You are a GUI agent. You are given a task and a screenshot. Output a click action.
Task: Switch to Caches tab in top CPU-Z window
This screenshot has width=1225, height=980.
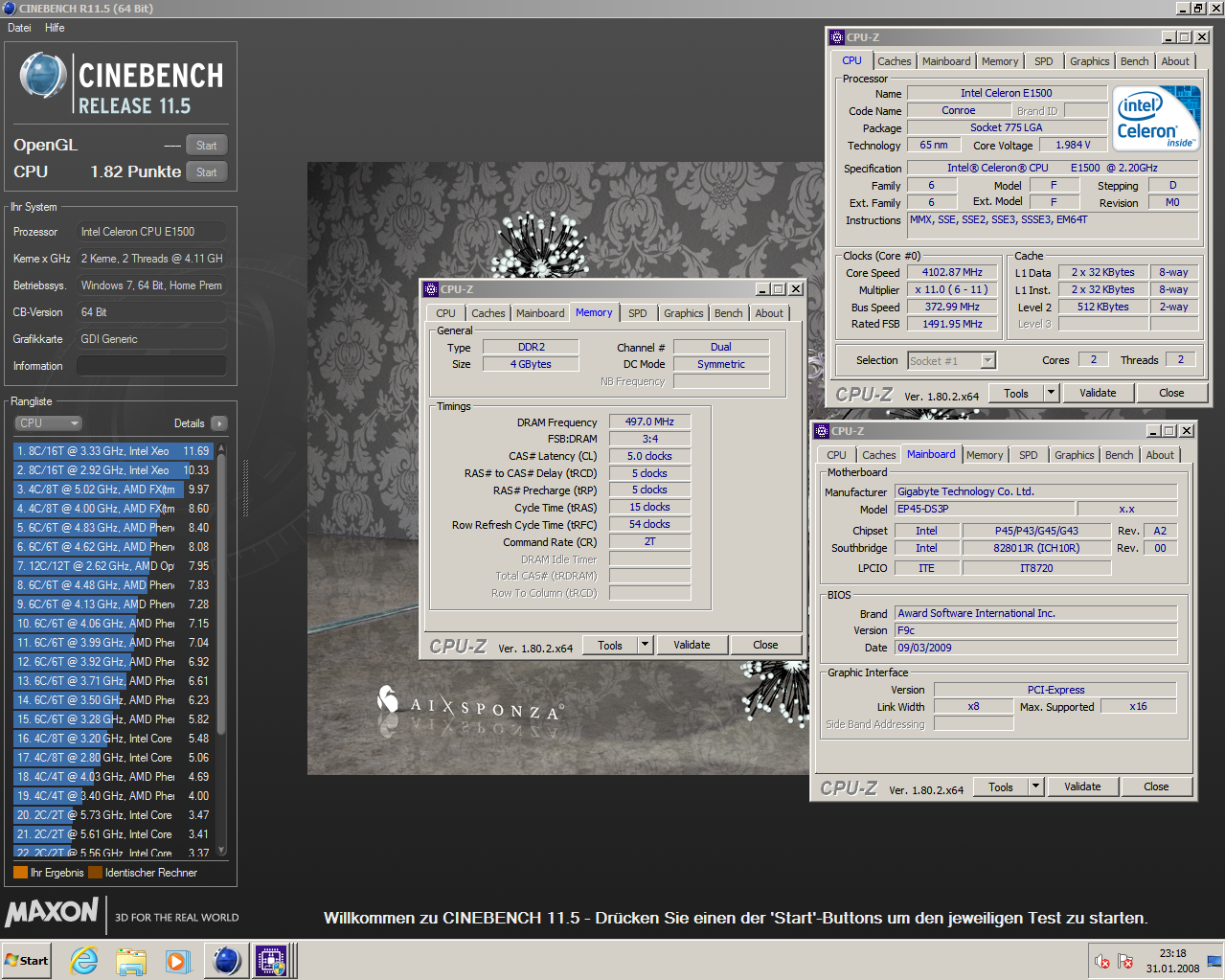[x=895, y=61]
